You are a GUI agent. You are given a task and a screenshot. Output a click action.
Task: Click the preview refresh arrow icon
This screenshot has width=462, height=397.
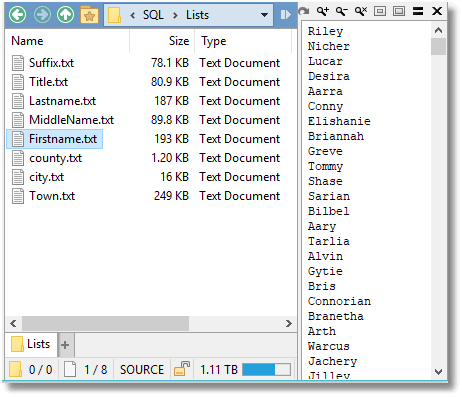tap(303, 11)
